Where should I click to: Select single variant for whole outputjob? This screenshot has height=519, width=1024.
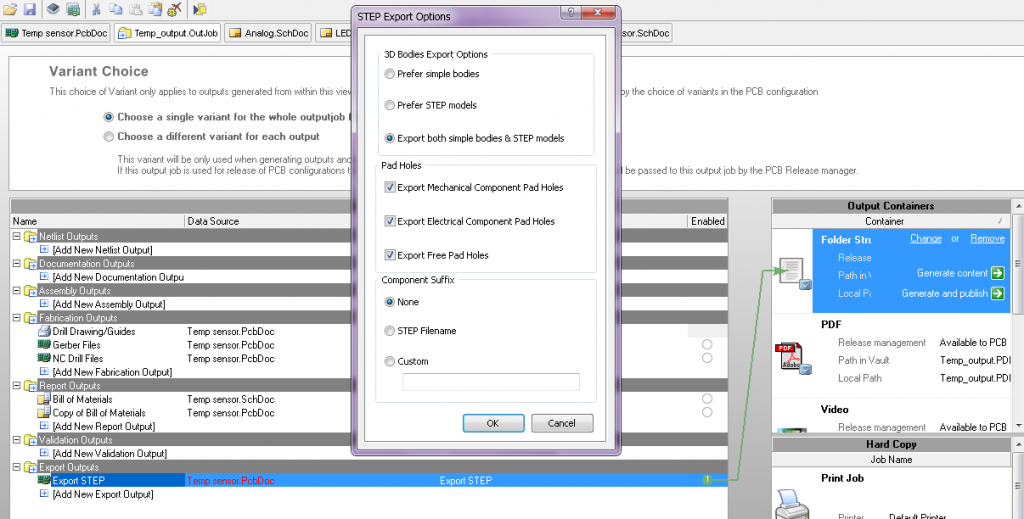(x=108, y=117)
